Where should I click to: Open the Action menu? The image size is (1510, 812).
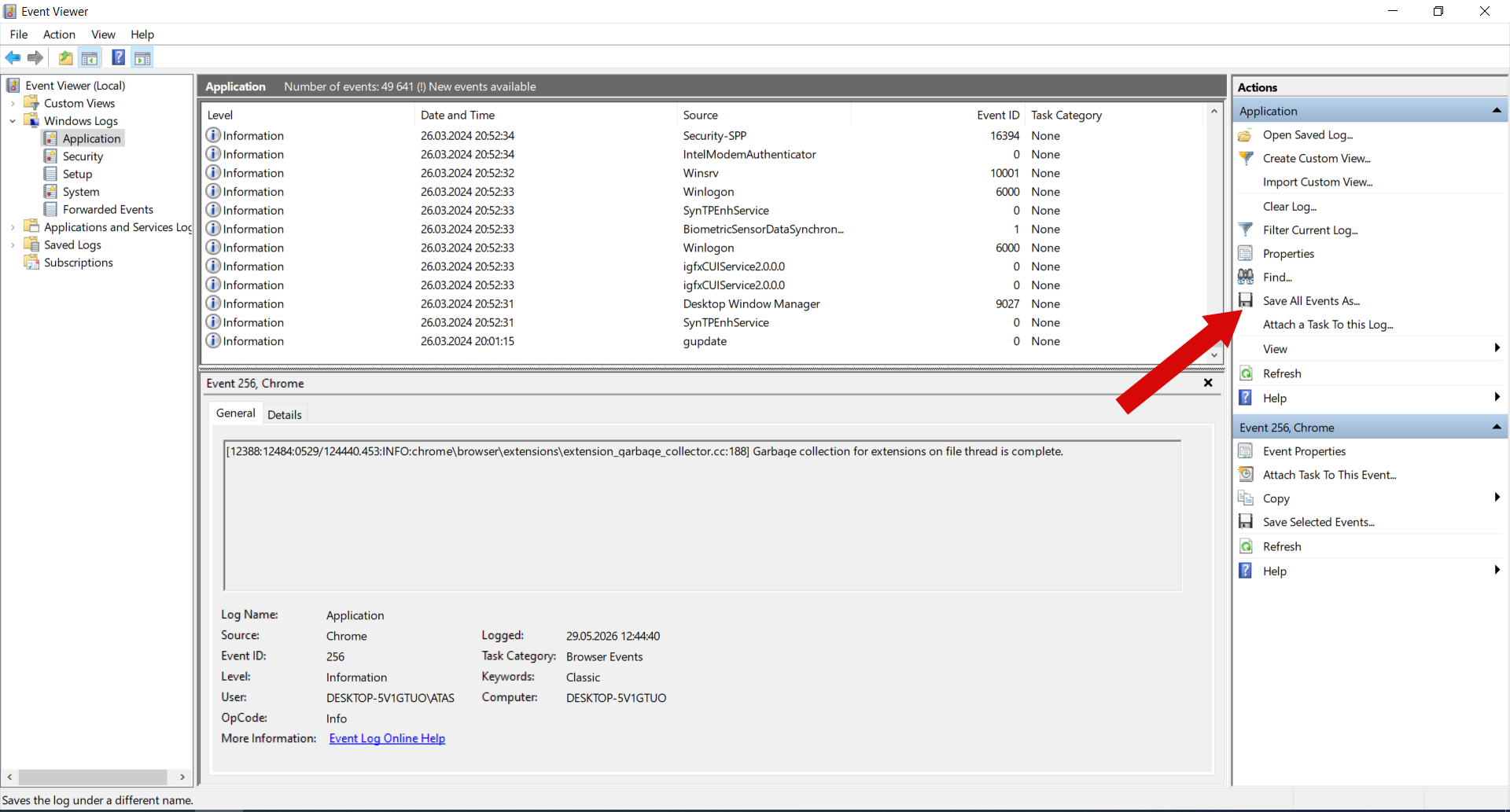pyautogui.click(x=59, y=35)
